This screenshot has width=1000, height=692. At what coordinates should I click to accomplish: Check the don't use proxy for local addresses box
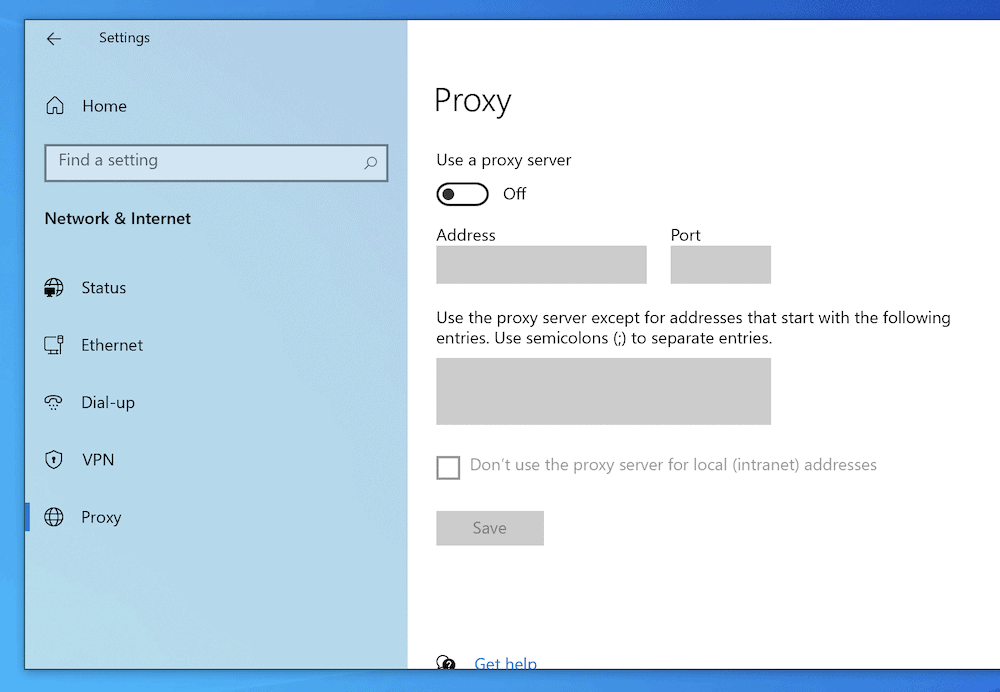coord(449,467)
